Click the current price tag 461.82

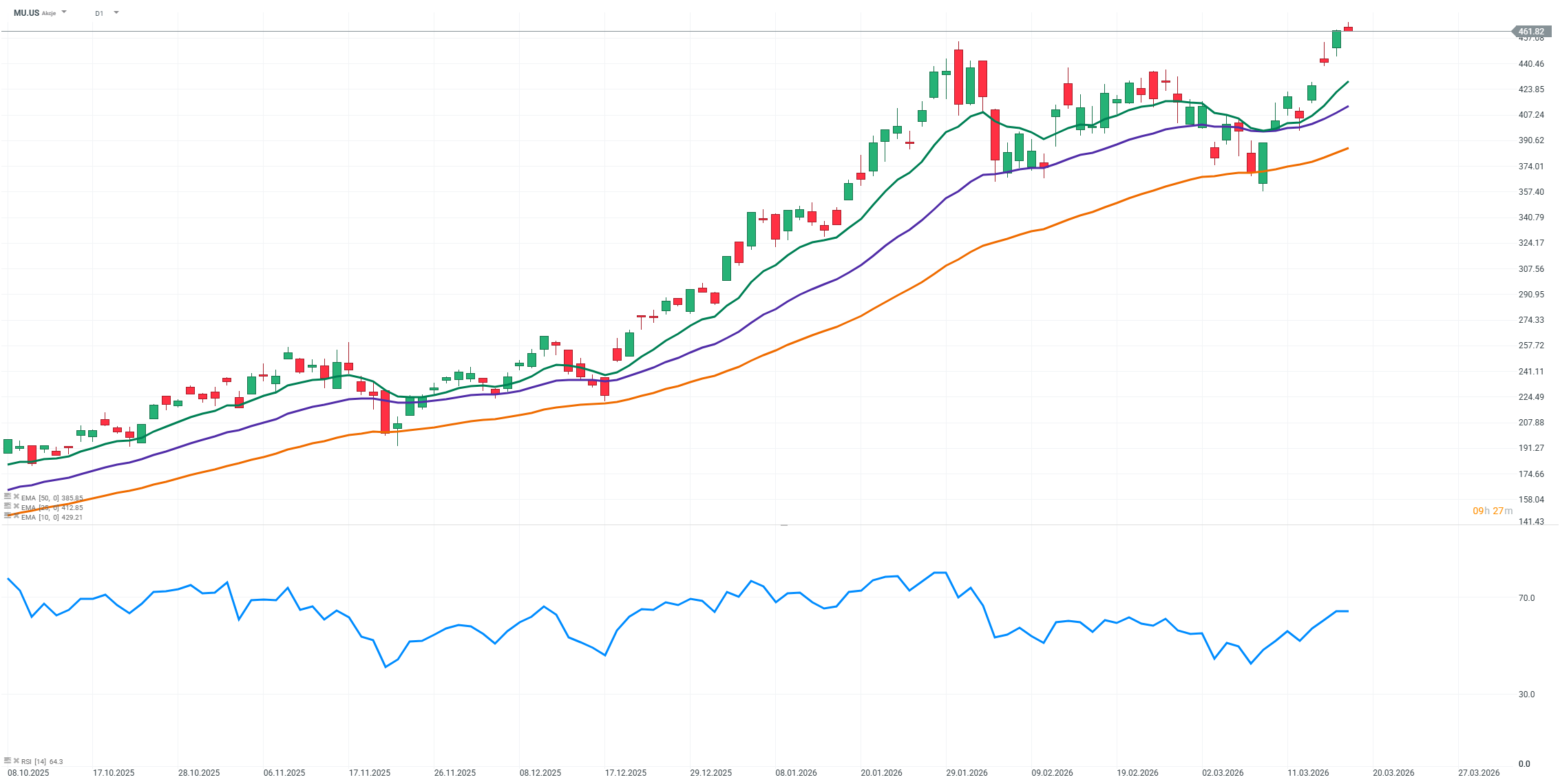point(1531,32)
